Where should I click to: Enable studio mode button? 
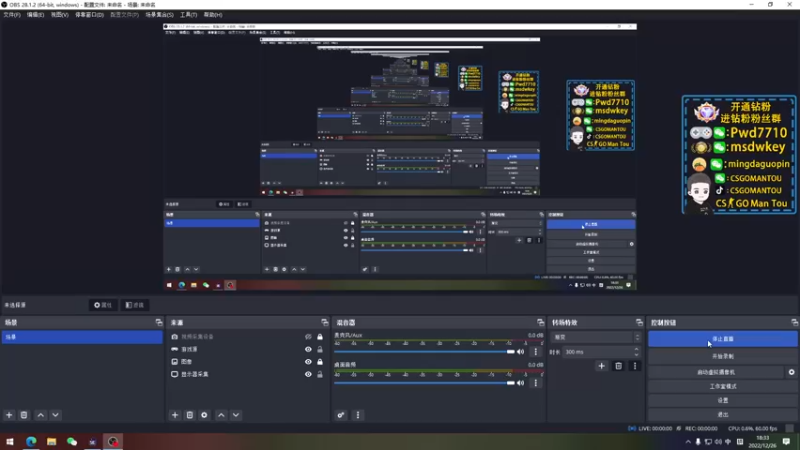click(722, 386)
